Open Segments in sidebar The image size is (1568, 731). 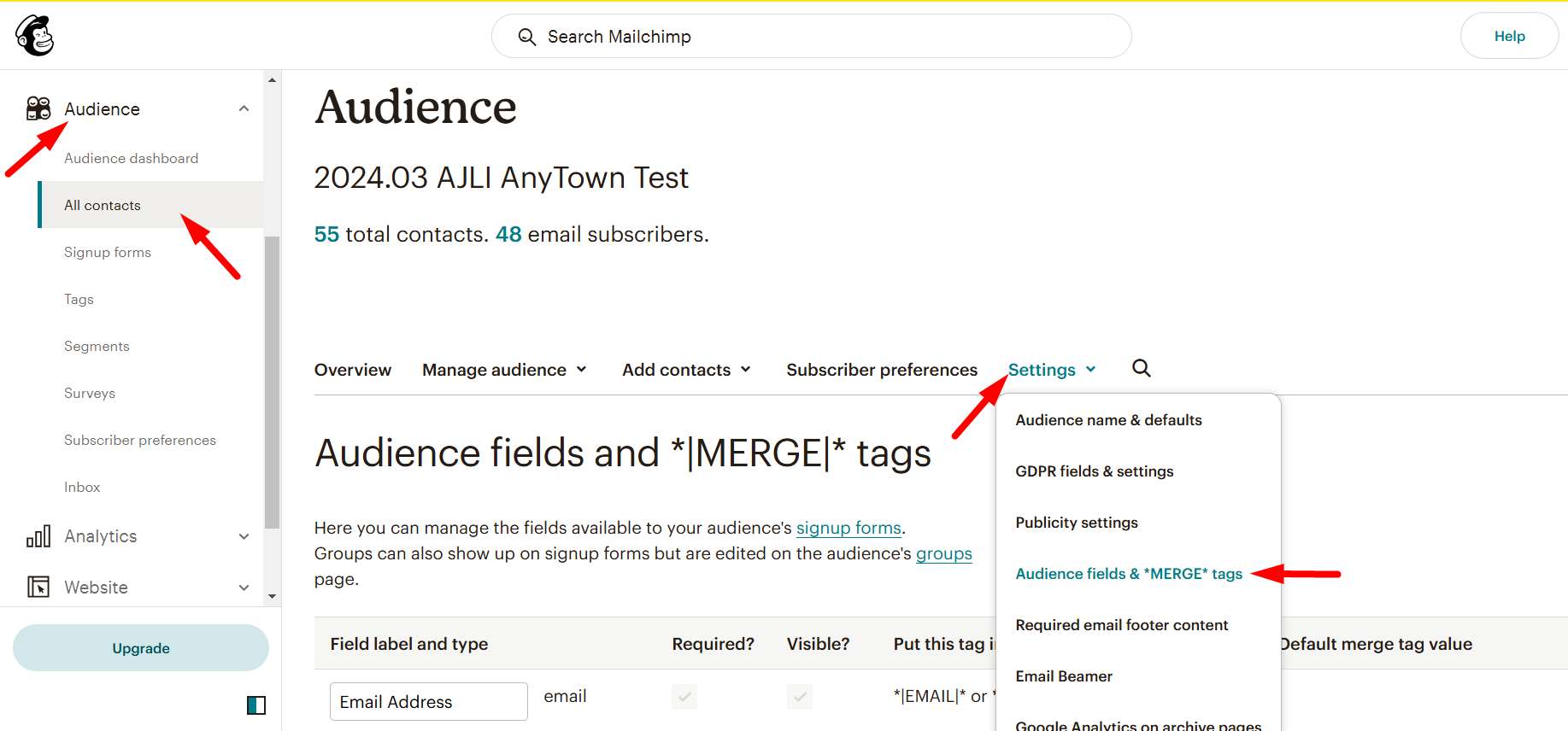tap(97, 346)
